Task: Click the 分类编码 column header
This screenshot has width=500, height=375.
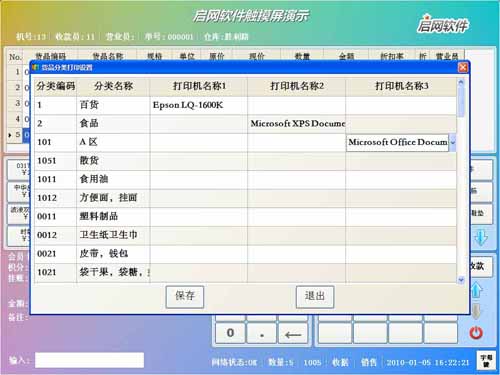Action: (55, 87)
